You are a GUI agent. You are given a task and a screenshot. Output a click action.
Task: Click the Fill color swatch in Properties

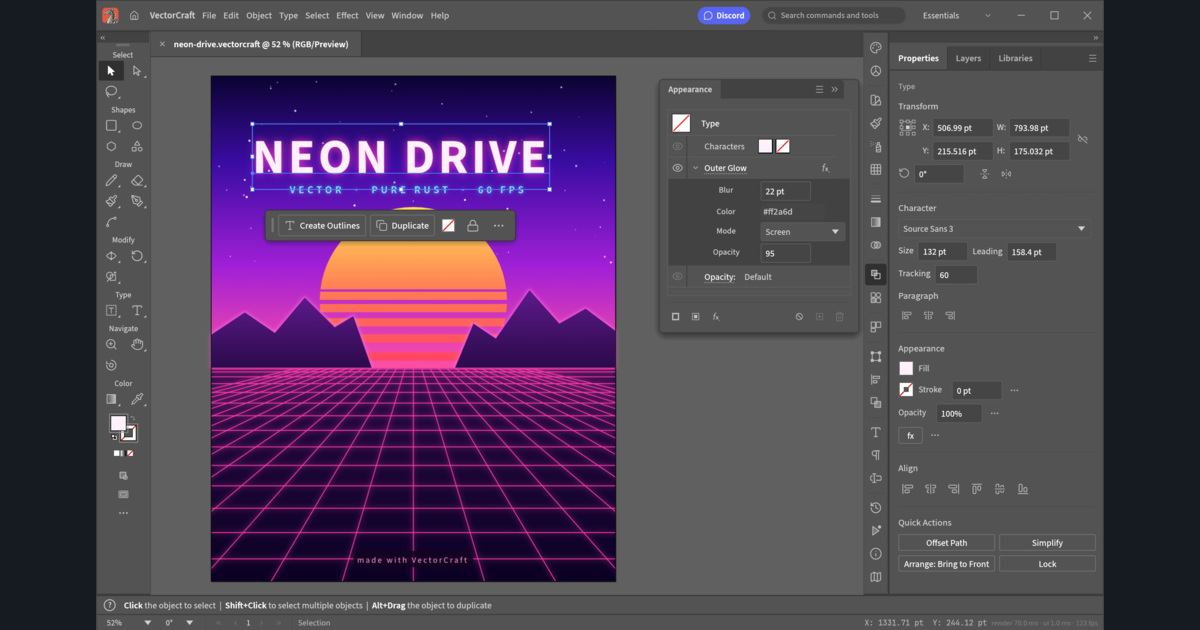click(x=906, y=368)
